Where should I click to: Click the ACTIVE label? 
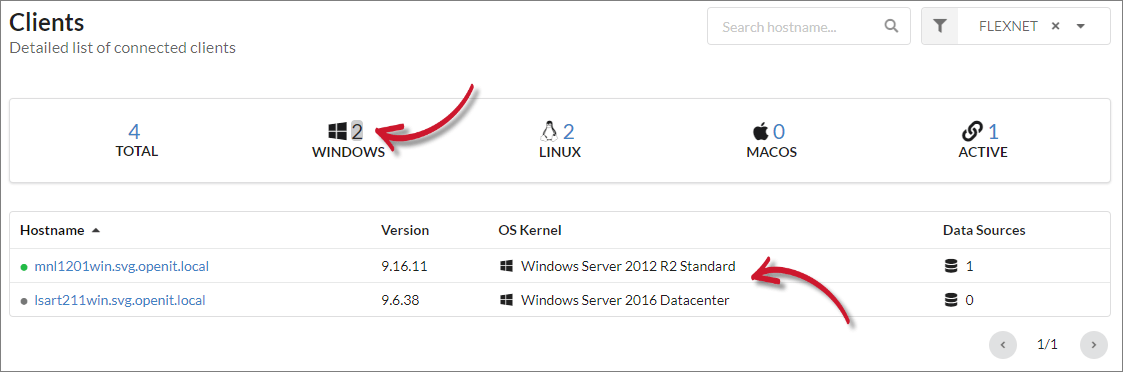click(983, 153)
